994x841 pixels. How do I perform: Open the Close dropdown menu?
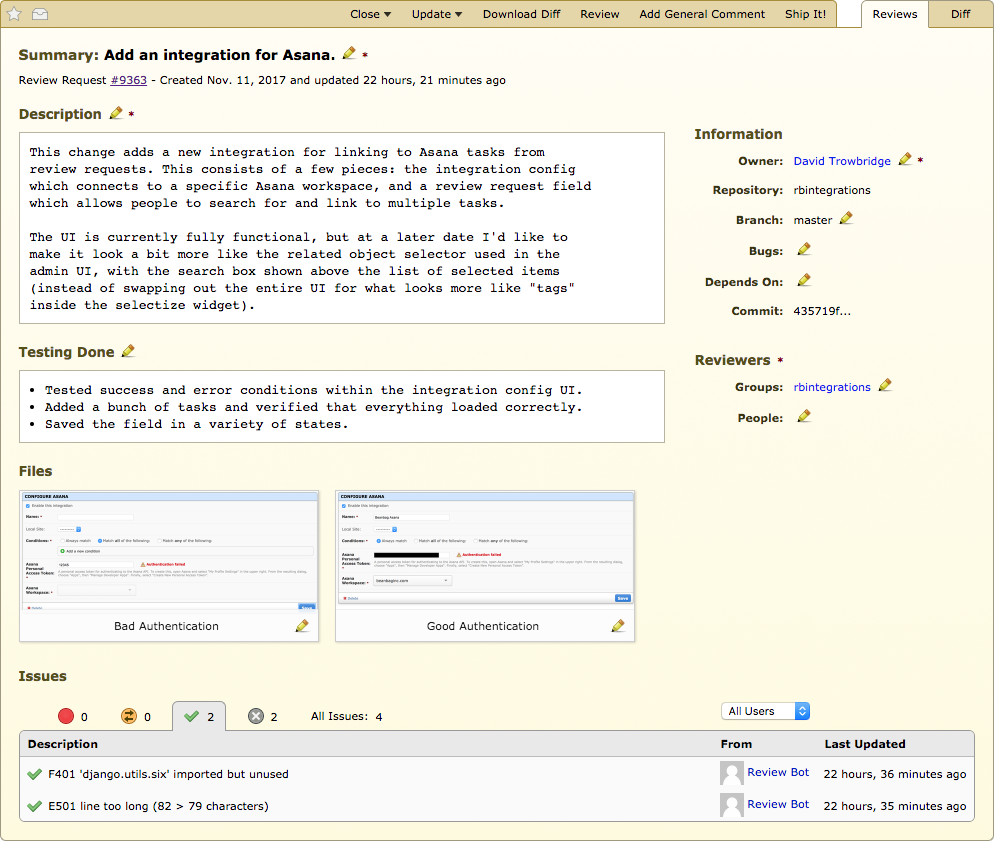click(x=370, y=14)
